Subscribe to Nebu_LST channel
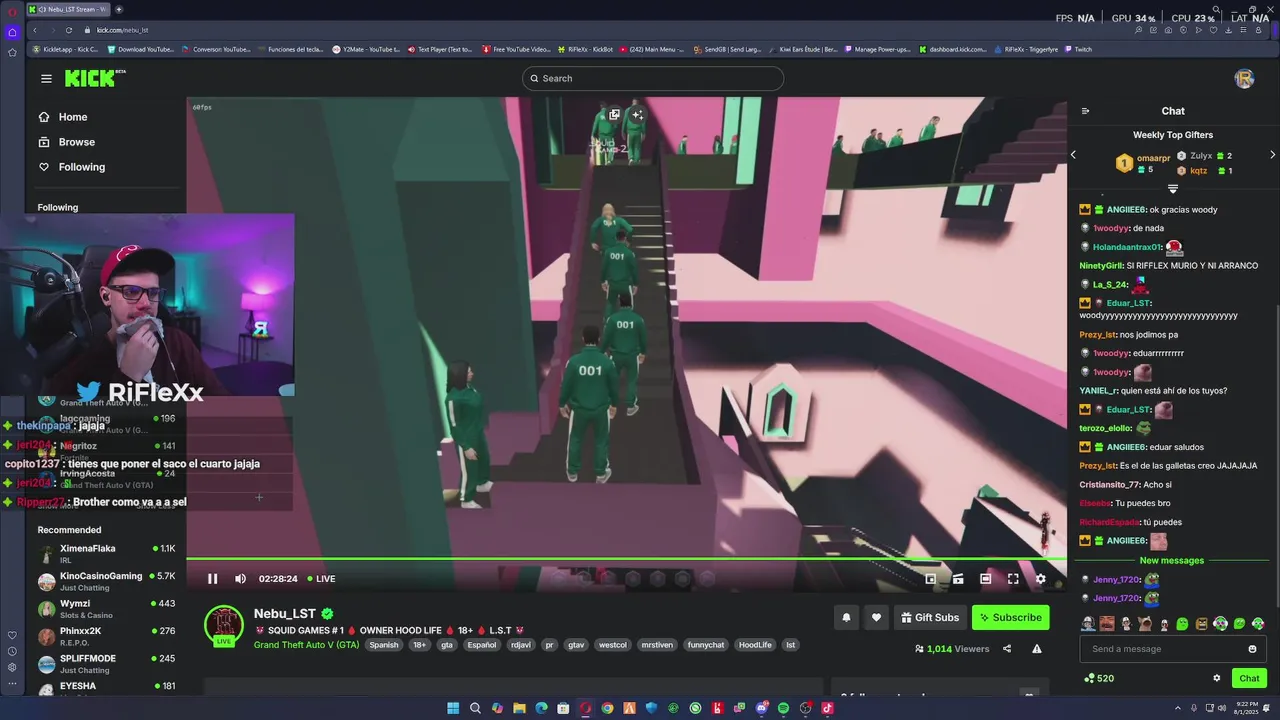 1010,618
